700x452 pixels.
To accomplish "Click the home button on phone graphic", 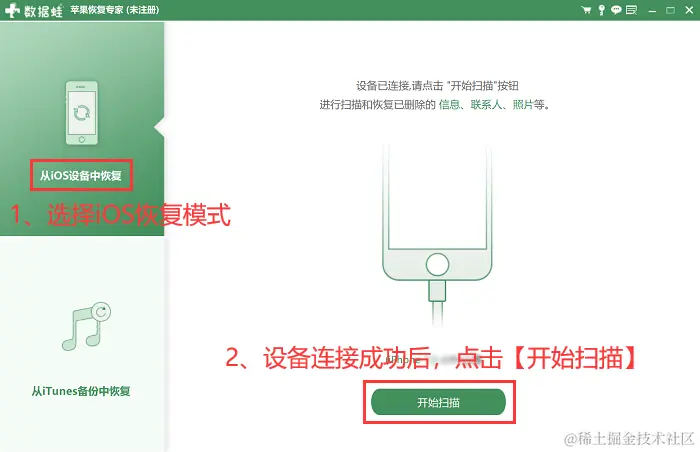I will [x=437, y=264].
